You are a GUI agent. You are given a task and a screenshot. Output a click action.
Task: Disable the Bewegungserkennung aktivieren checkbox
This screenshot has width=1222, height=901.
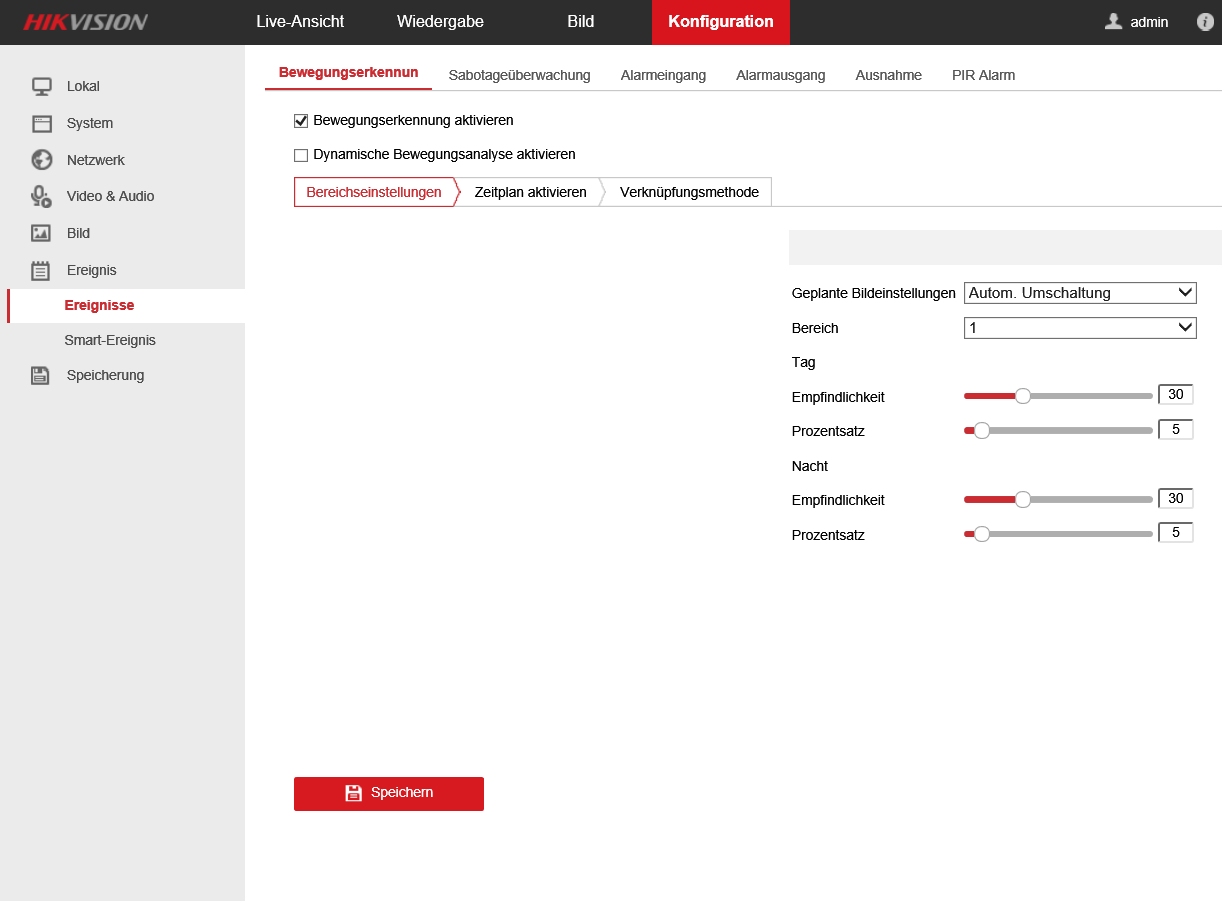point(301,121)
